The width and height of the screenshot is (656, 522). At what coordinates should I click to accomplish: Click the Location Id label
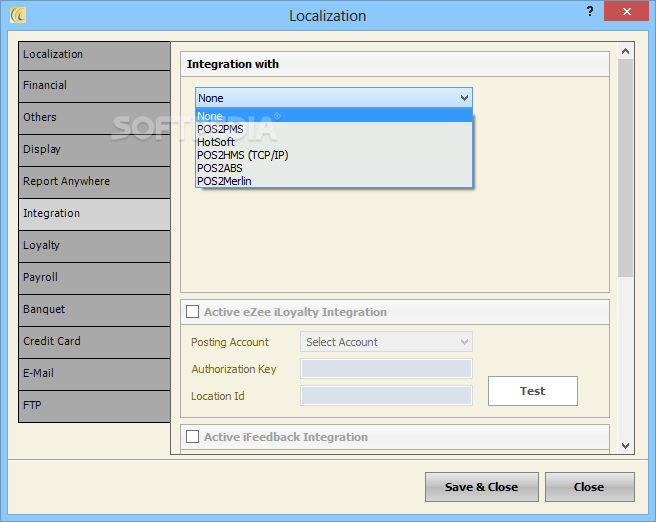coord(218,396)
